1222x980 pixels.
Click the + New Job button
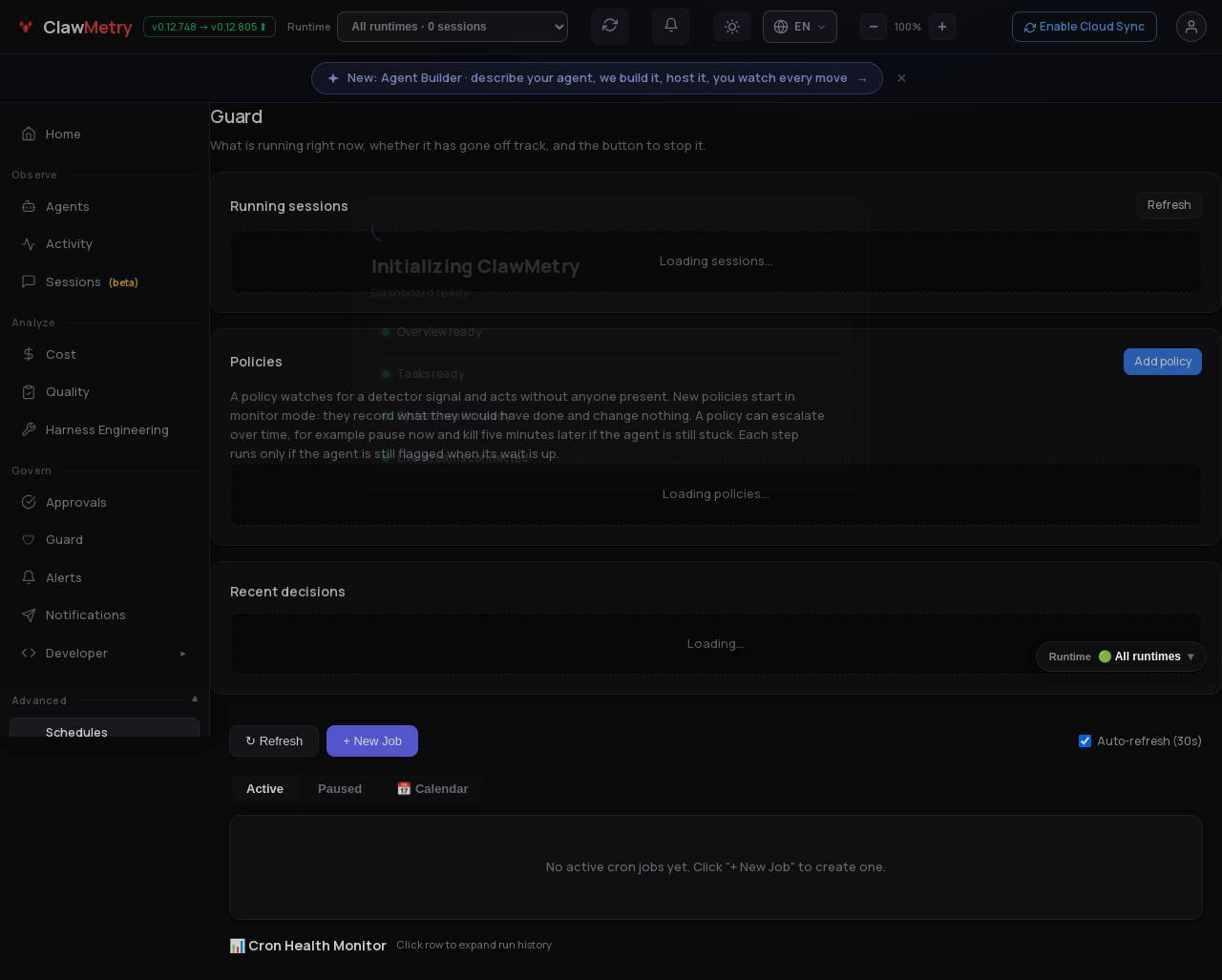[372, 740]
